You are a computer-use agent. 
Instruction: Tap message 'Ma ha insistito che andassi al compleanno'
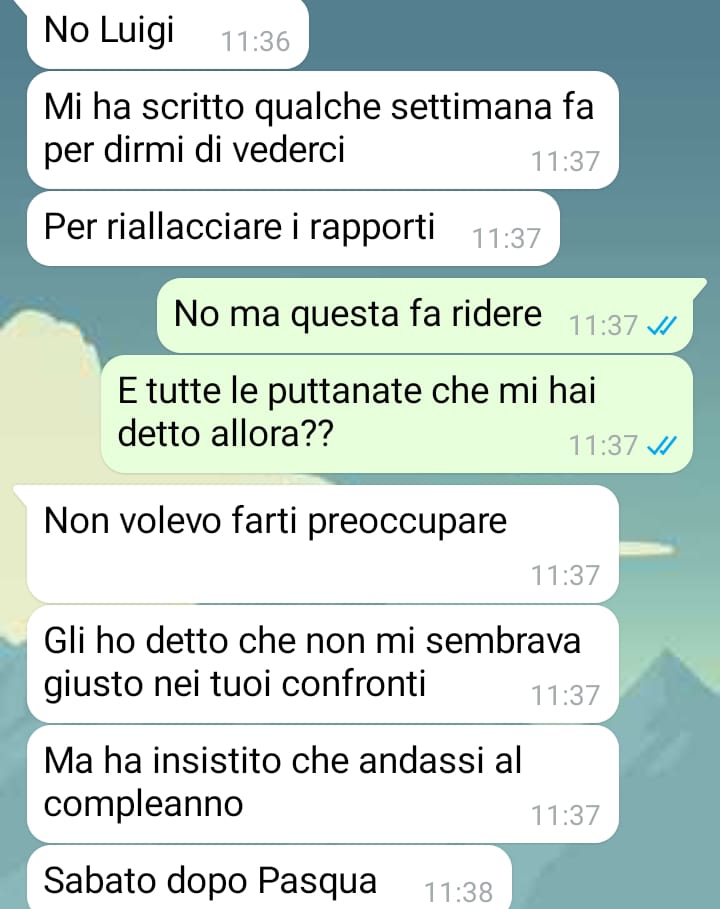[x=322, y=784]
